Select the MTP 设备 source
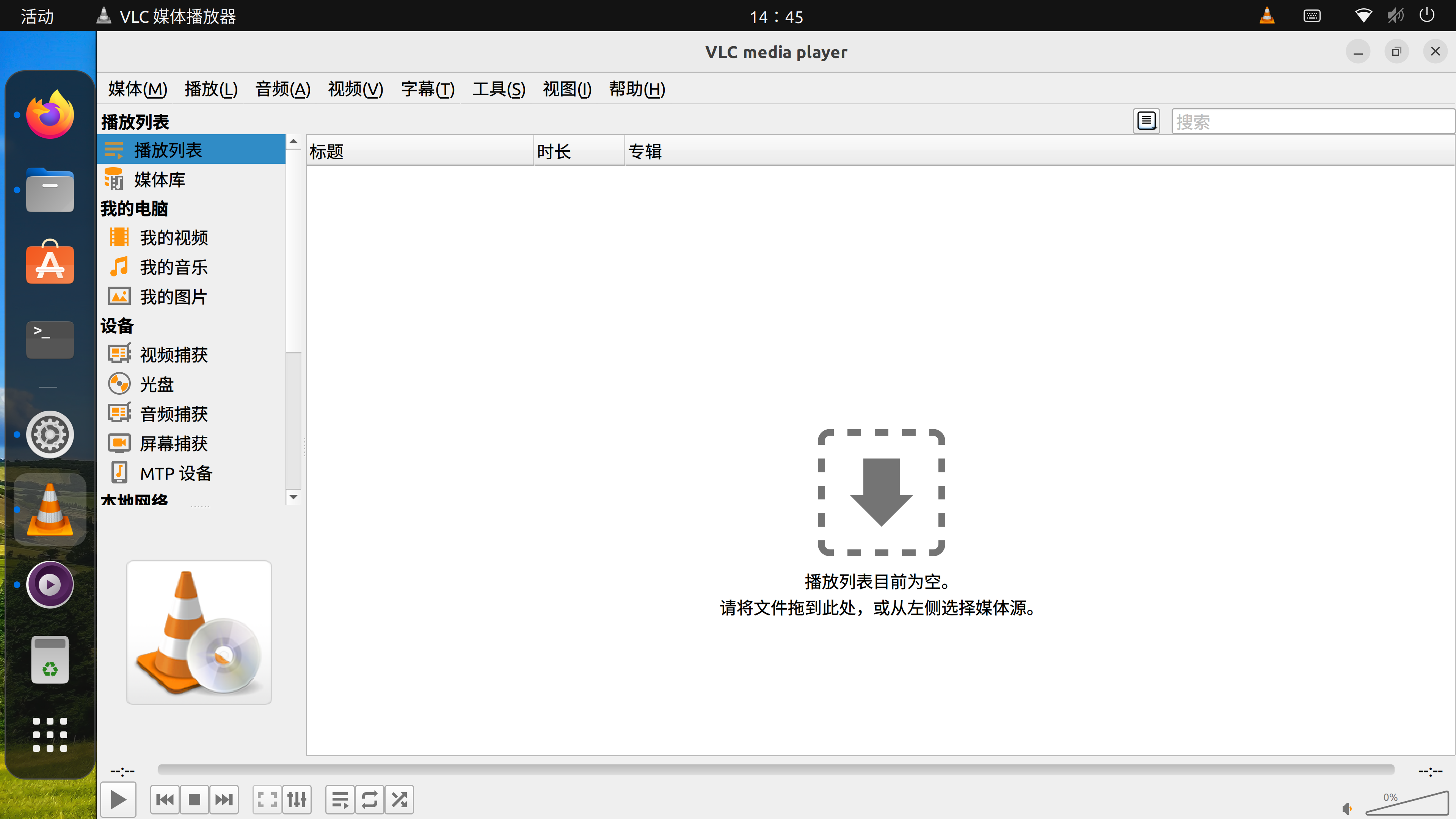This screenshot has width=1456, height=819. click(x=176, y=473)
